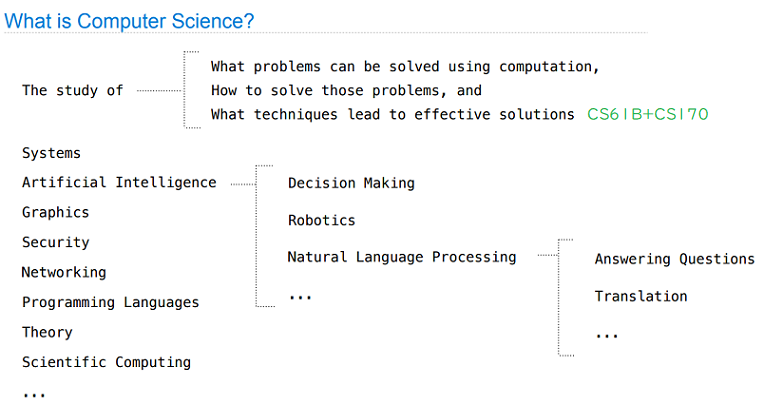Screen dimensions: 764x405
Task: Click the 'What is Computer Science?' heading
Action: tap(129, 21)
